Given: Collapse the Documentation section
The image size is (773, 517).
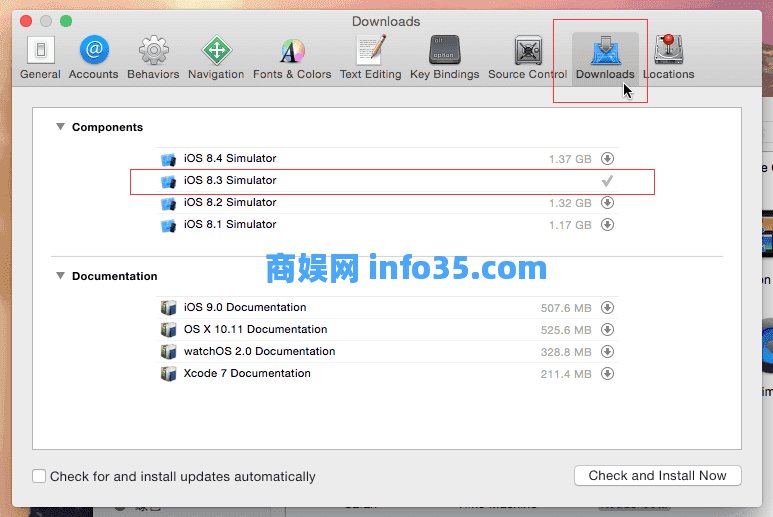Looking at the screenshot, I should pyautogui.click(x=60, y=276).
